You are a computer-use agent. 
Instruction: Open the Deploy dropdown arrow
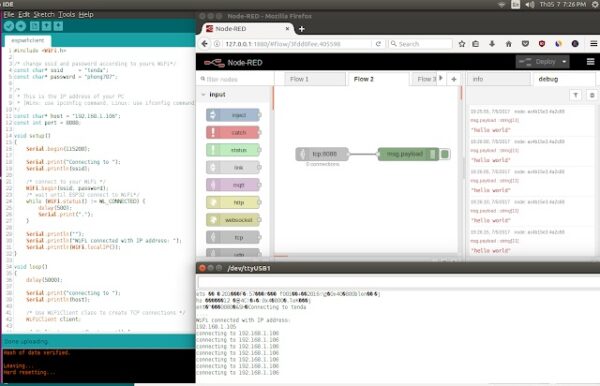click(x=564, y=62)
